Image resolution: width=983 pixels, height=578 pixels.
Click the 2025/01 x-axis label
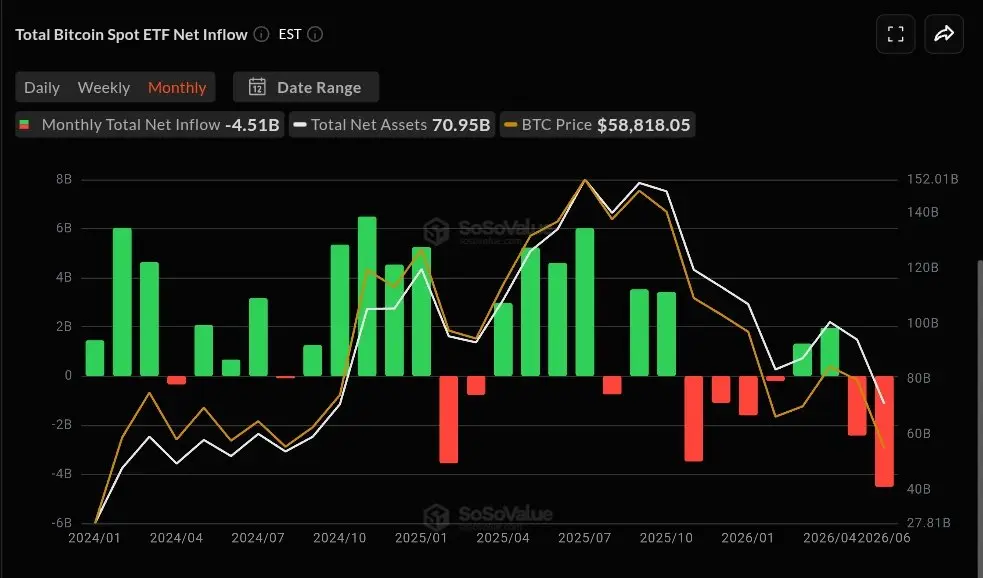point(421,538)
